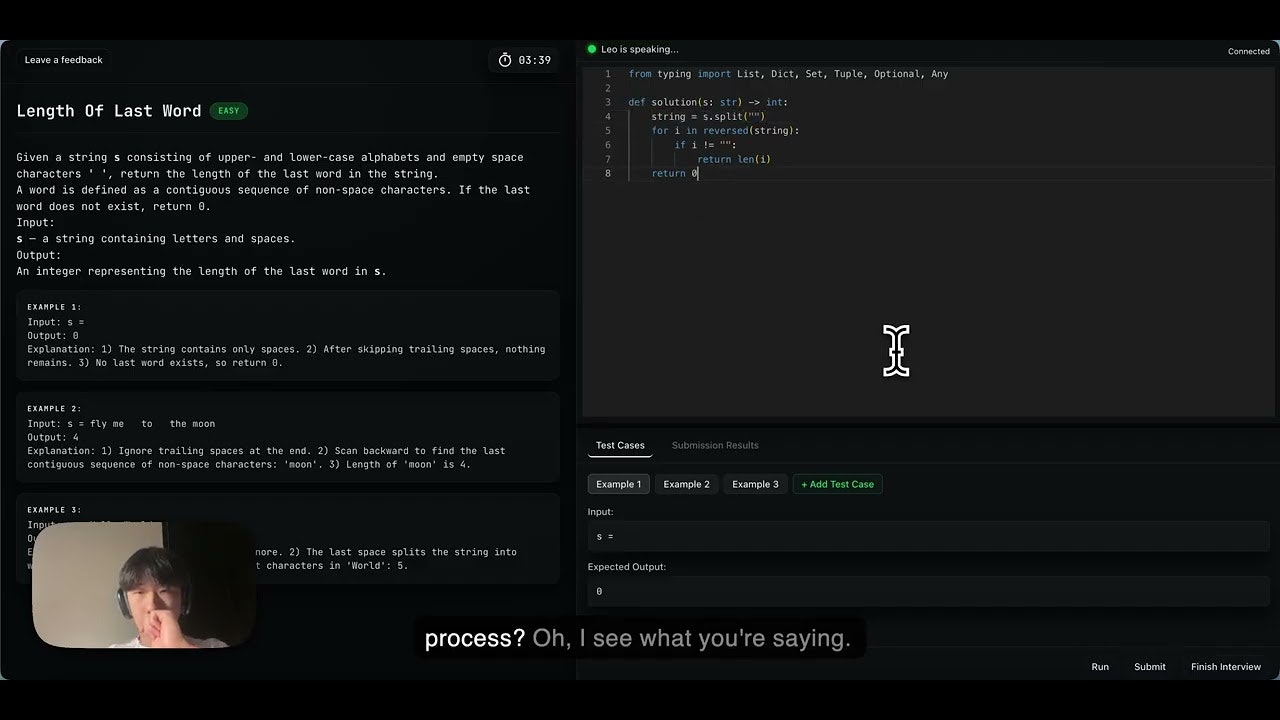This screenshot has width=1280, height=720.
Task: Click the webcam preview thumbnail
Action: tap(143, 585)
